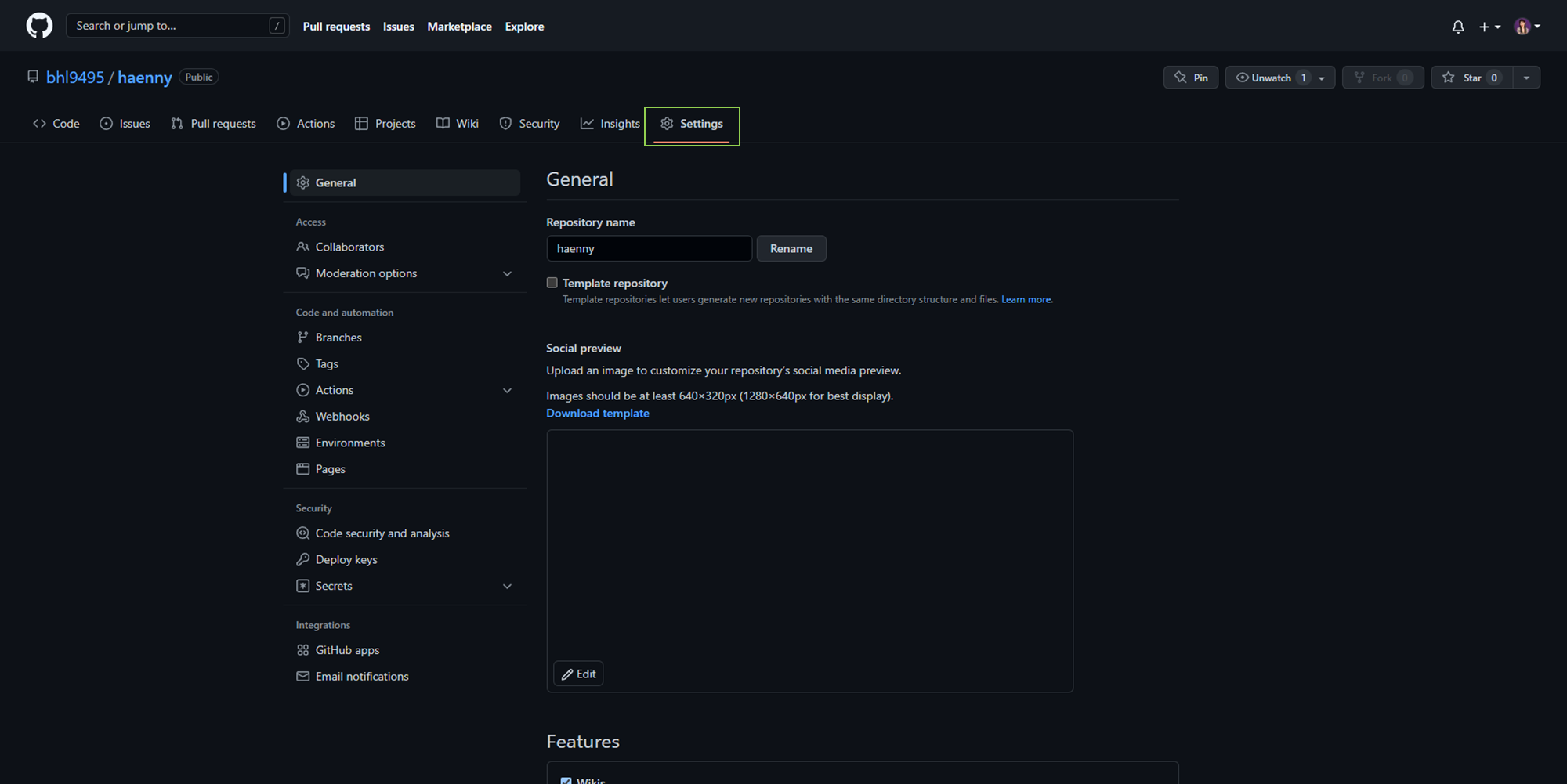
Task: Open the GitHub home logo
Action: point(39,26)
